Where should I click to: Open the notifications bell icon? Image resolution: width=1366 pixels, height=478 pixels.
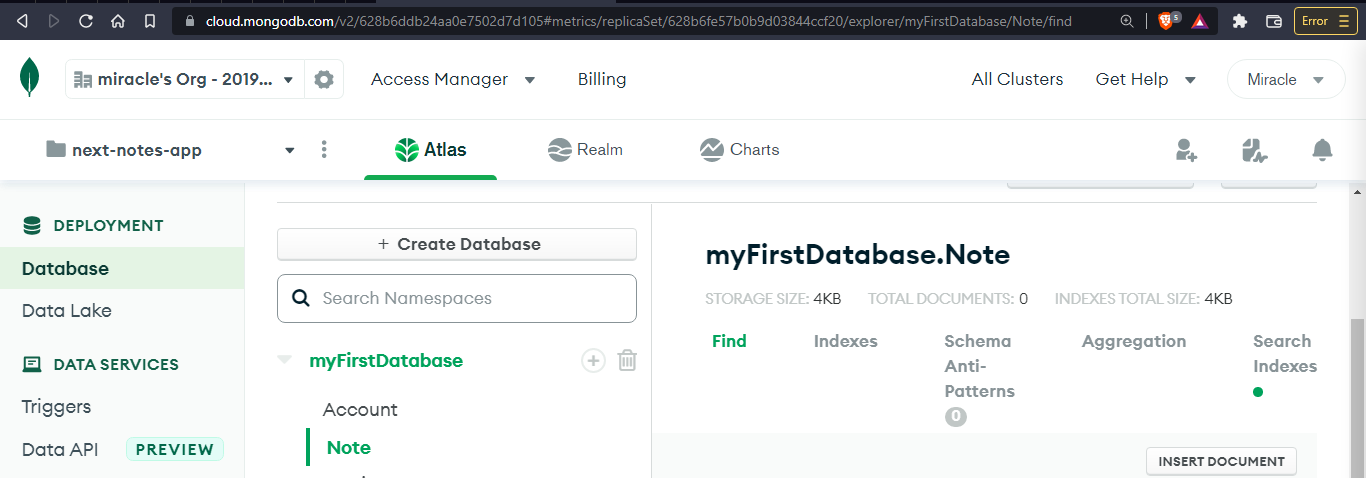(1322, 150)
